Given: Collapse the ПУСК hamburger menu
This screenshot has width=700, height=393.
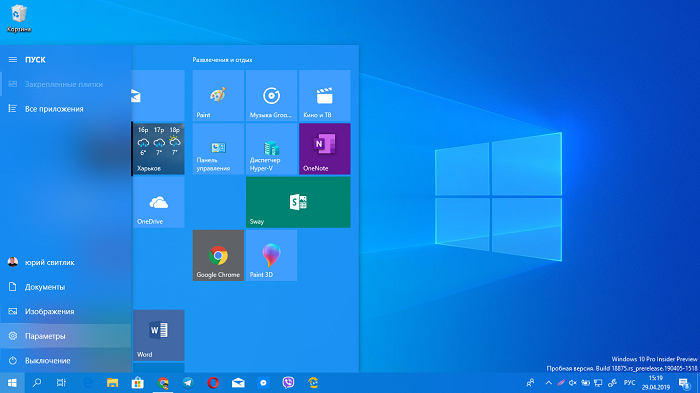Looking at the screenshot, I should click(13, 59).
